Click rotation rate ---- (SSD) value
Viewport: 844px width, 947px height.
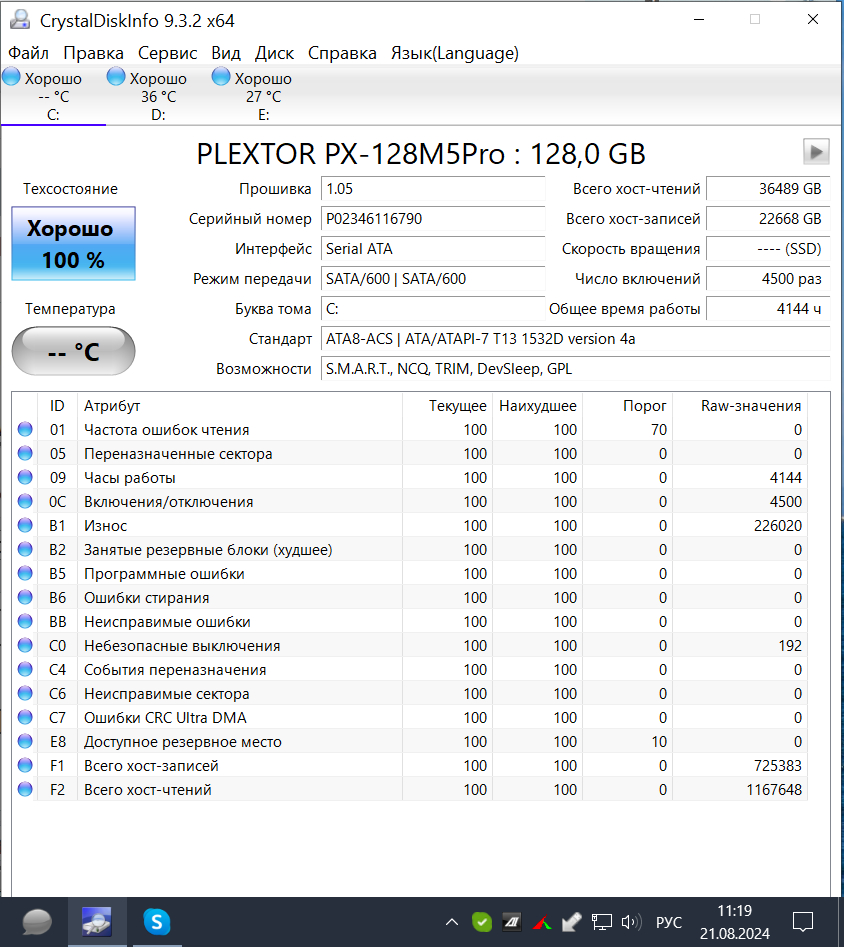click(x=768, y=249)
